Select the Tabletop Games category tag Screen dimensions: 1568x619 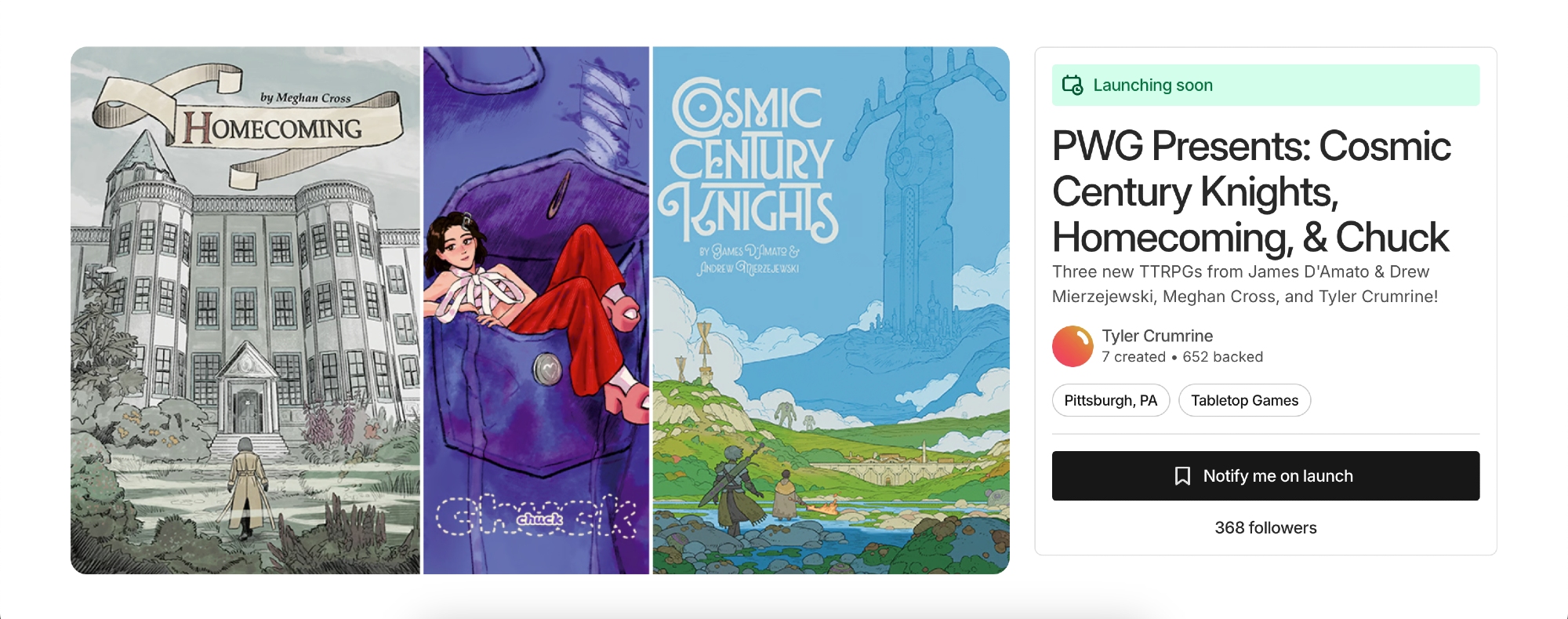tap(1244, 400)
